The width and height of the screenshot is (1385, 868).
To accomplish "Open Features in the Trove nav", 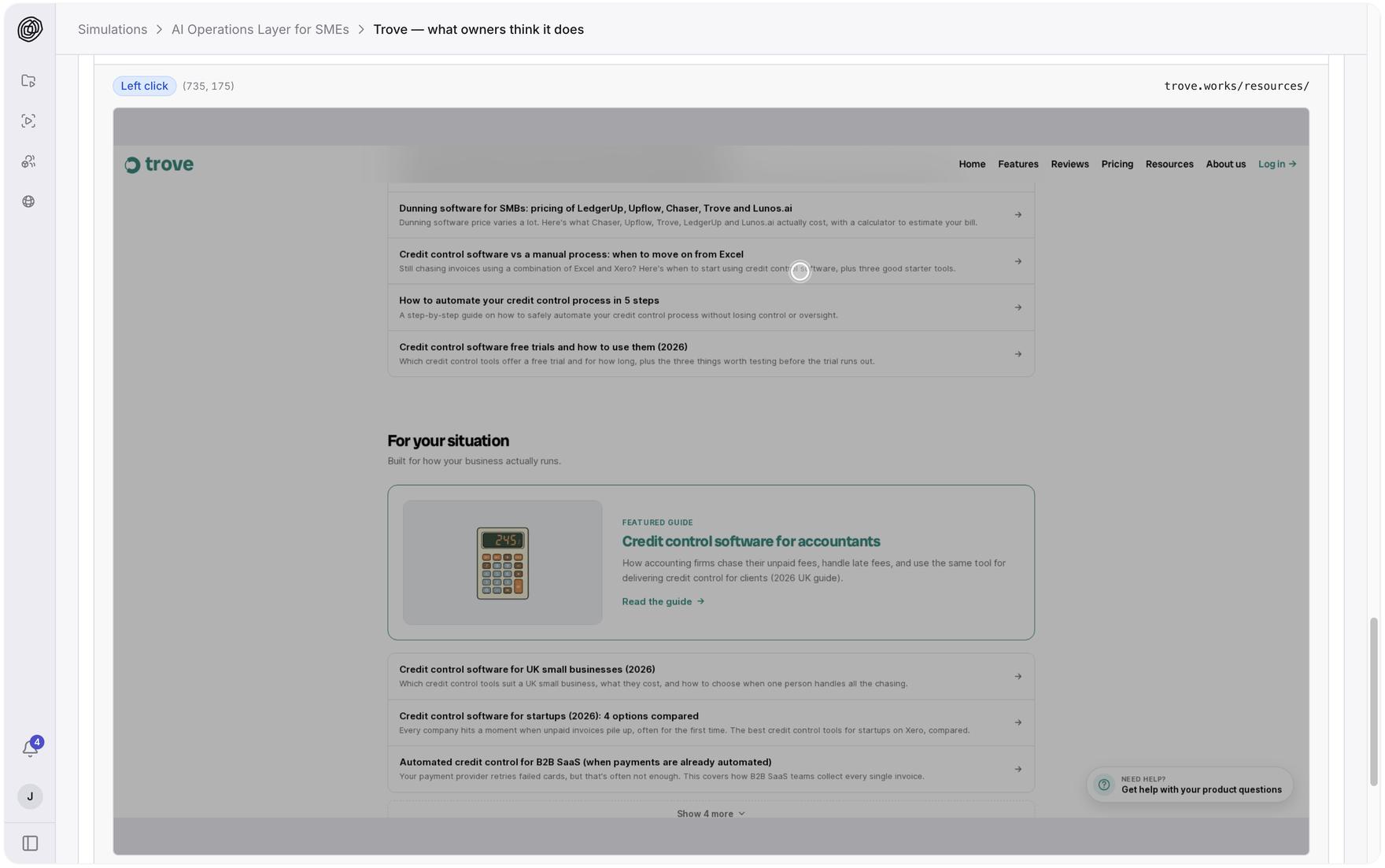I will tap(1018, 164).
